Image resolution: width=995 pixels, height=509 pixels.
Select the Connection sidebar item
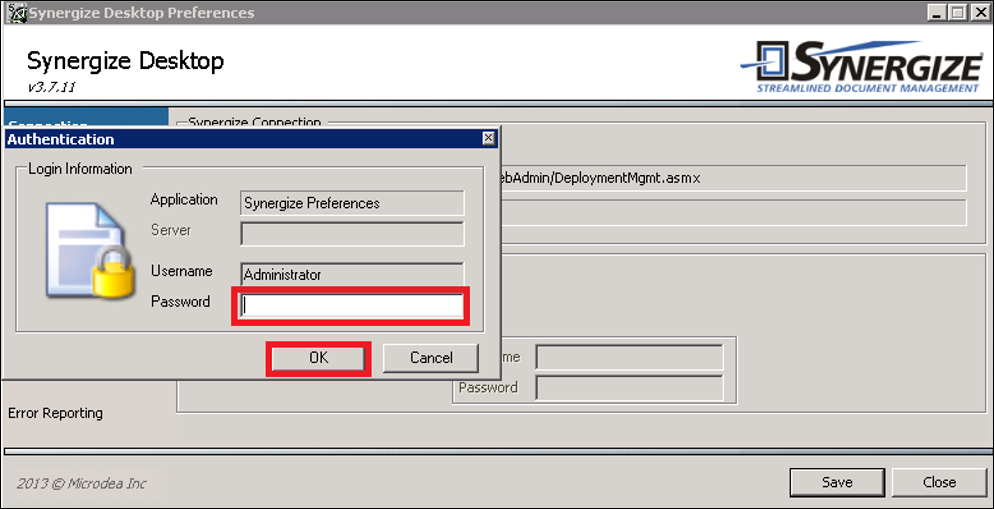point(86,119)
